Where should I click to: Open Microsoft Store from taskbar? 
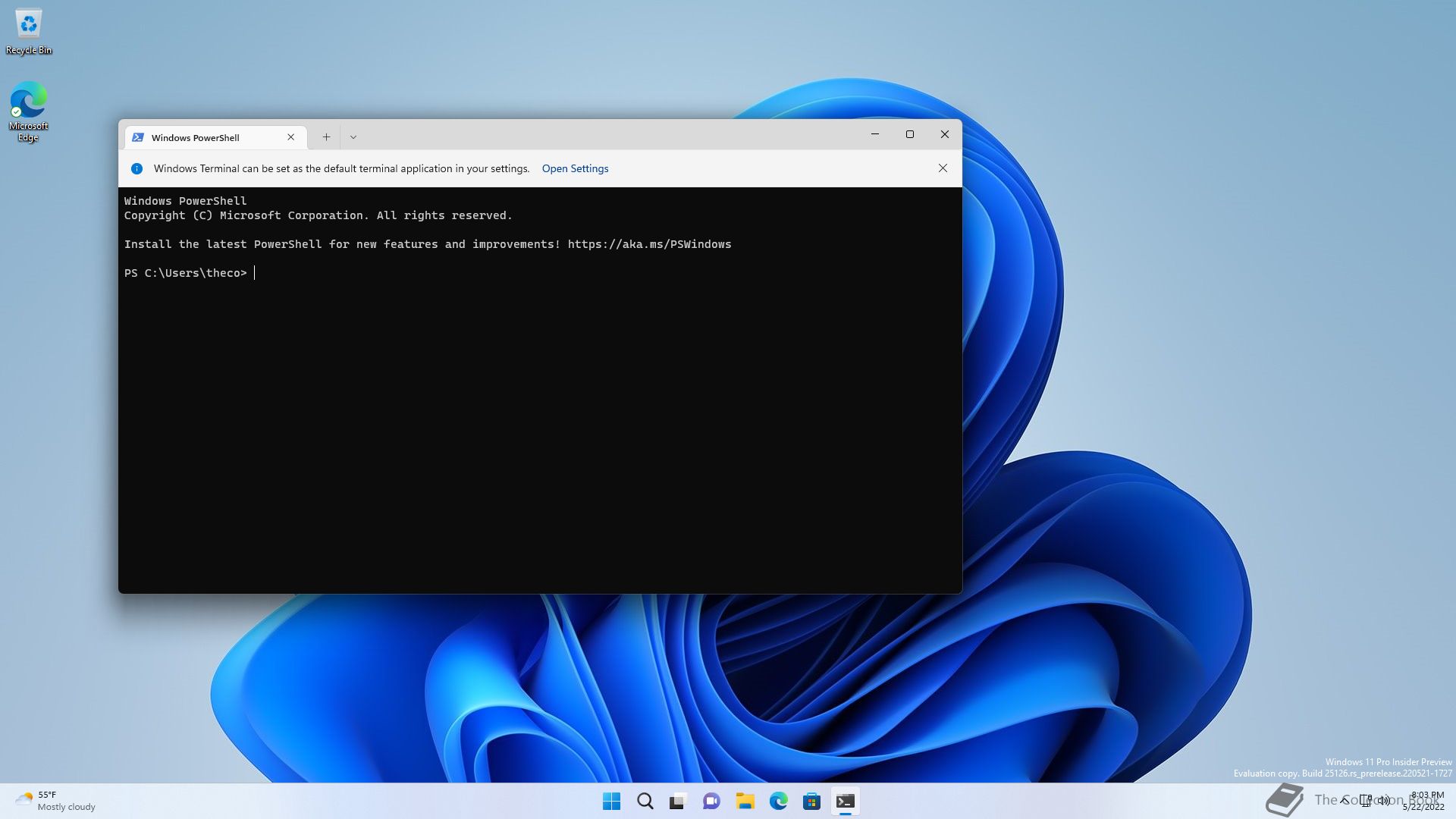pyautogui.click(x=811, y=801)
